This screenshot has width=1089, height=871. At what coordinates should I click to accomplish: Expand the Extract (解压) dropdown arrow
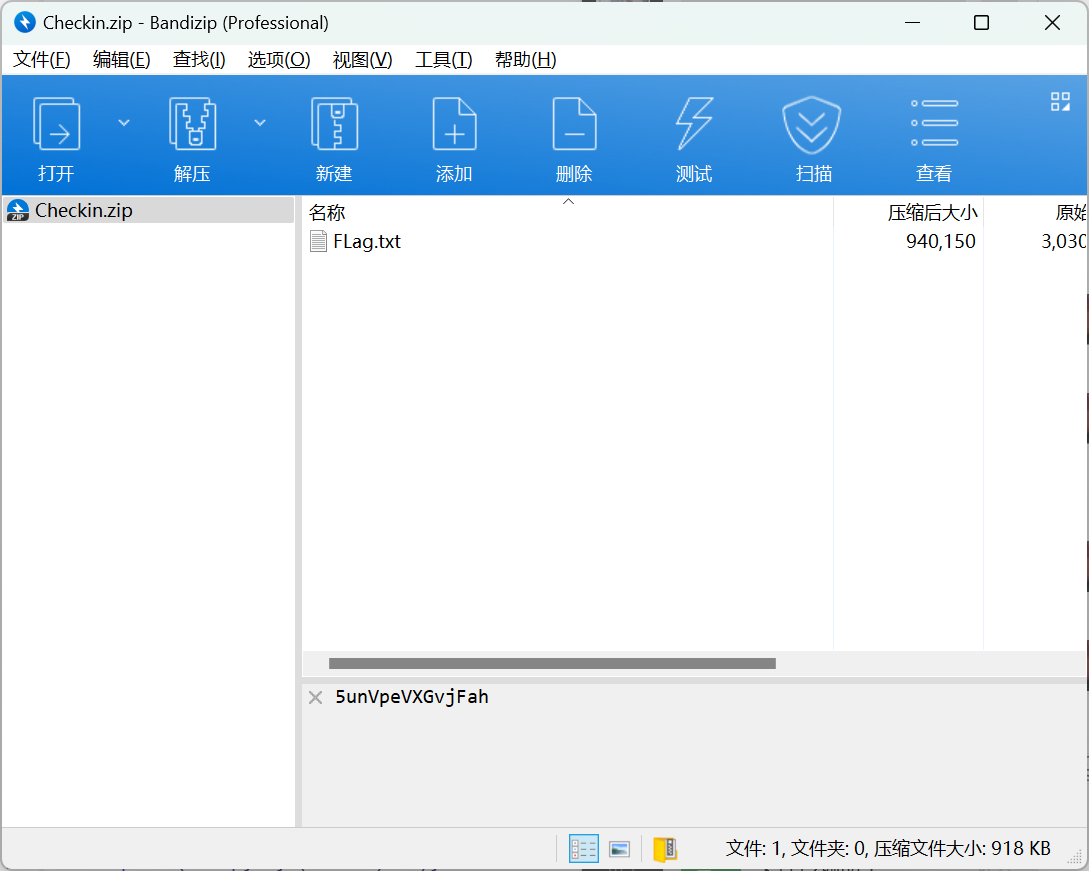point(260,123)
